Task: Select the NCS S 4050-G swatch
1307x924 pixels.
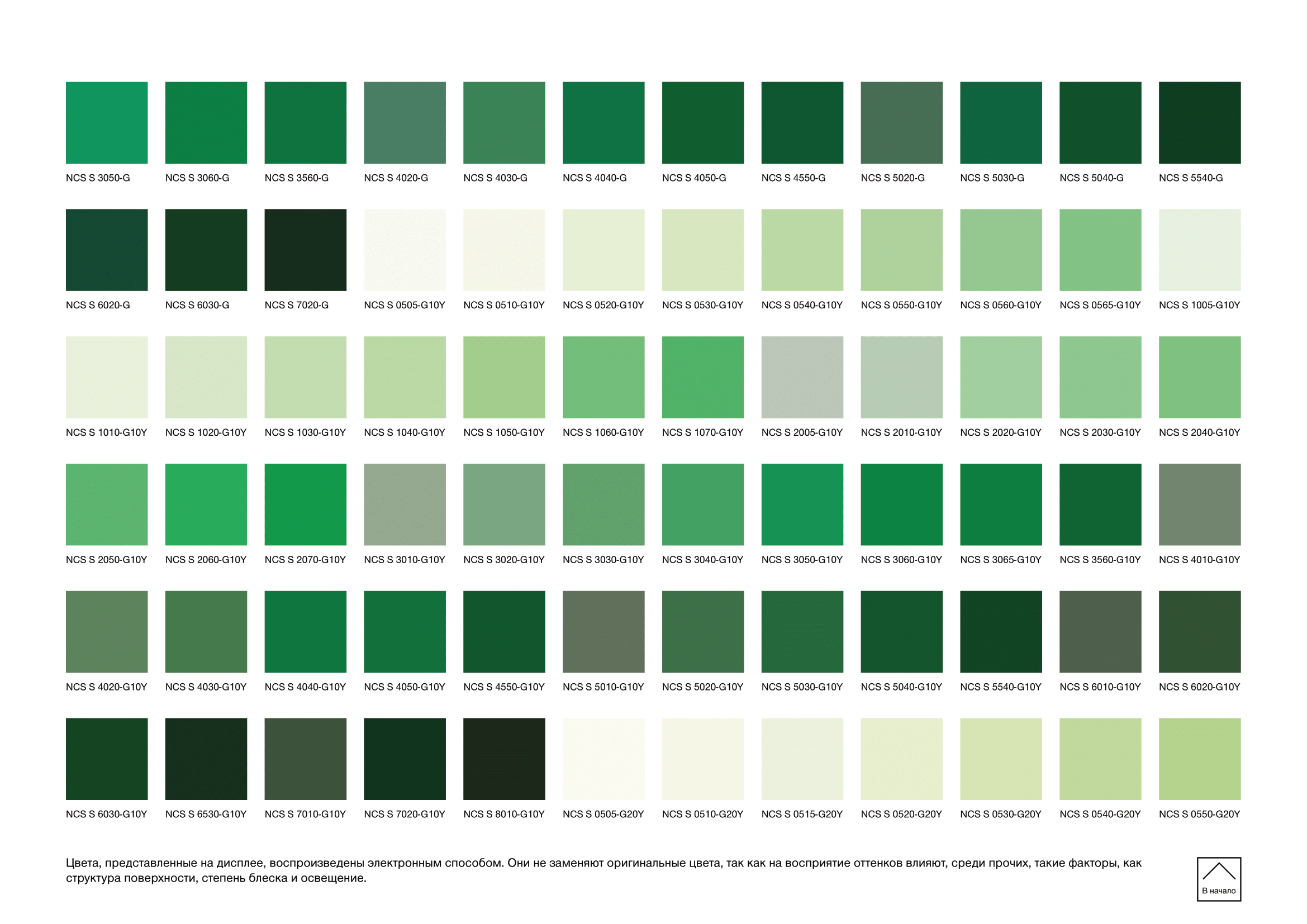Action: pos(703,123)
